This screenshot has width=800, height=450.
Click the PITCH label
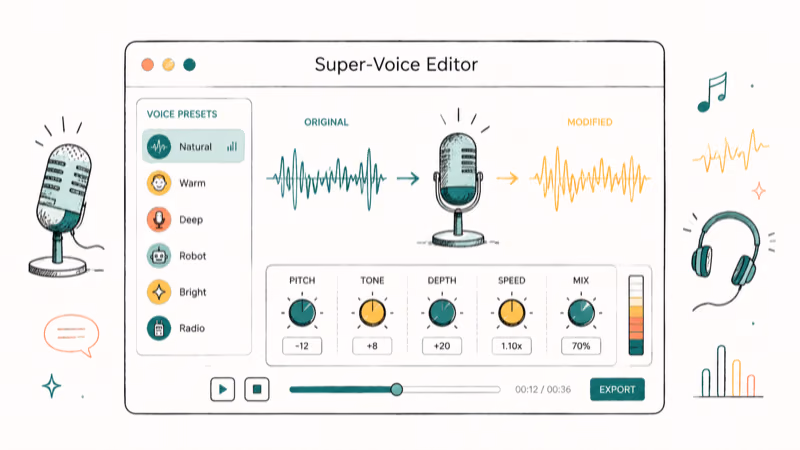pos(302,281)
